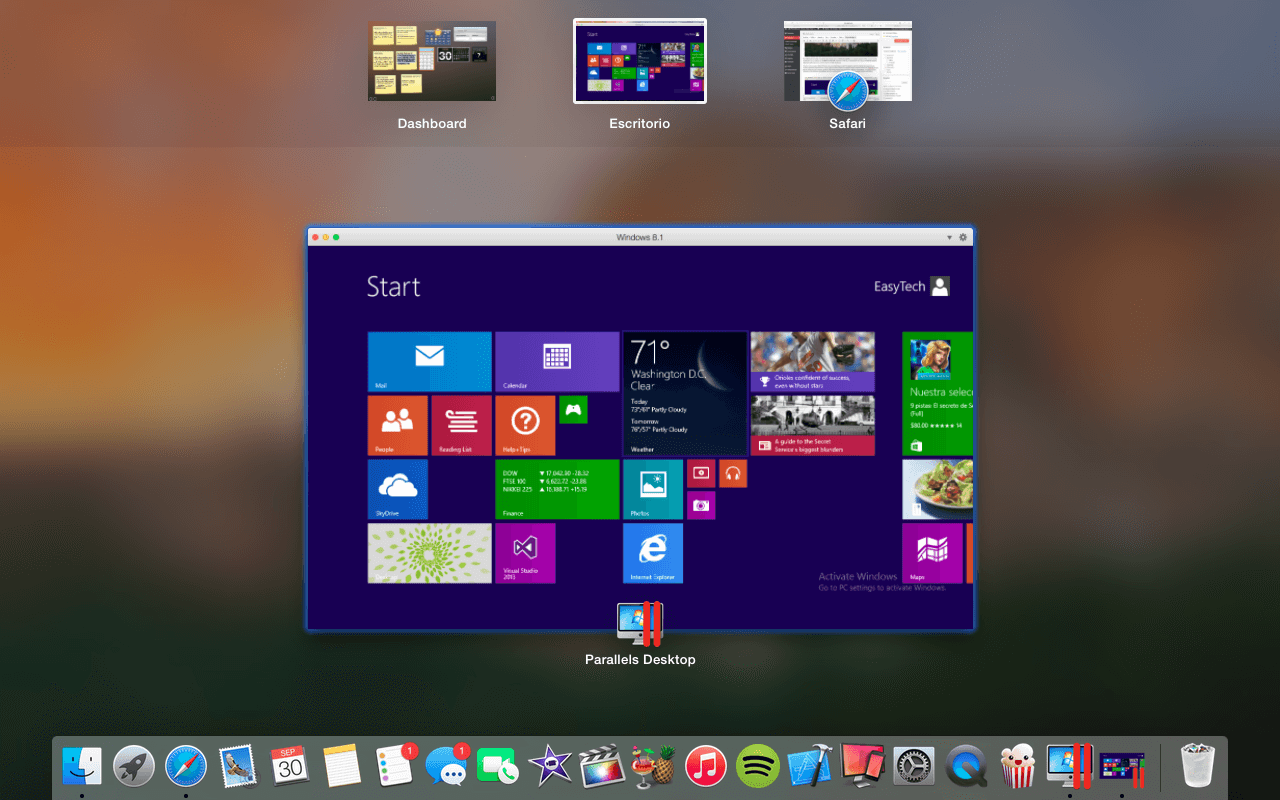Launch the People tile

click(x=397, y=425)
